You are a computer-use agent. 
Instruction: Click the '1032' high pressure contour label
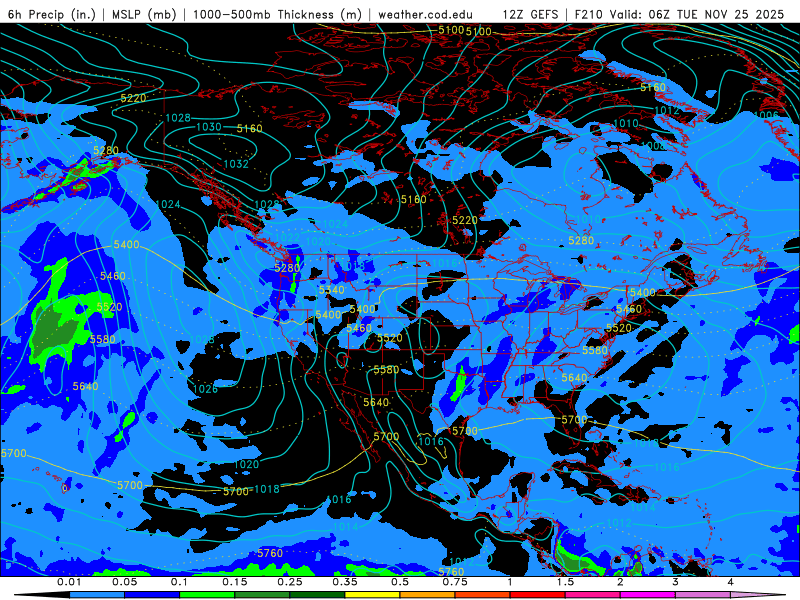pos(236,164)
